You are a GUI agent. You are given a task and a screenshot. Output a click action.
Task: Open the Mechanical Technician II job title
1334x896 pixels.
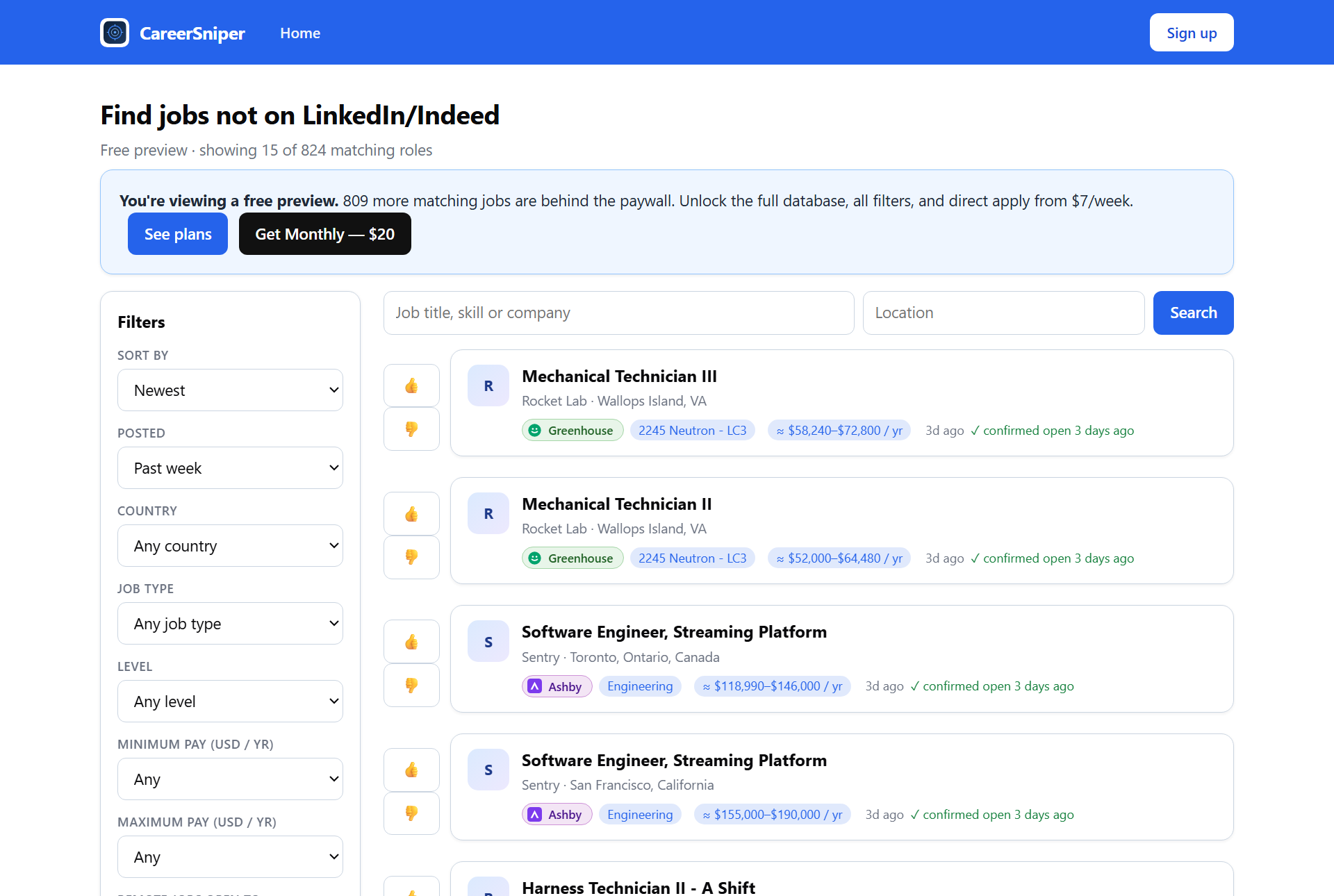click(x=616, y=504)
